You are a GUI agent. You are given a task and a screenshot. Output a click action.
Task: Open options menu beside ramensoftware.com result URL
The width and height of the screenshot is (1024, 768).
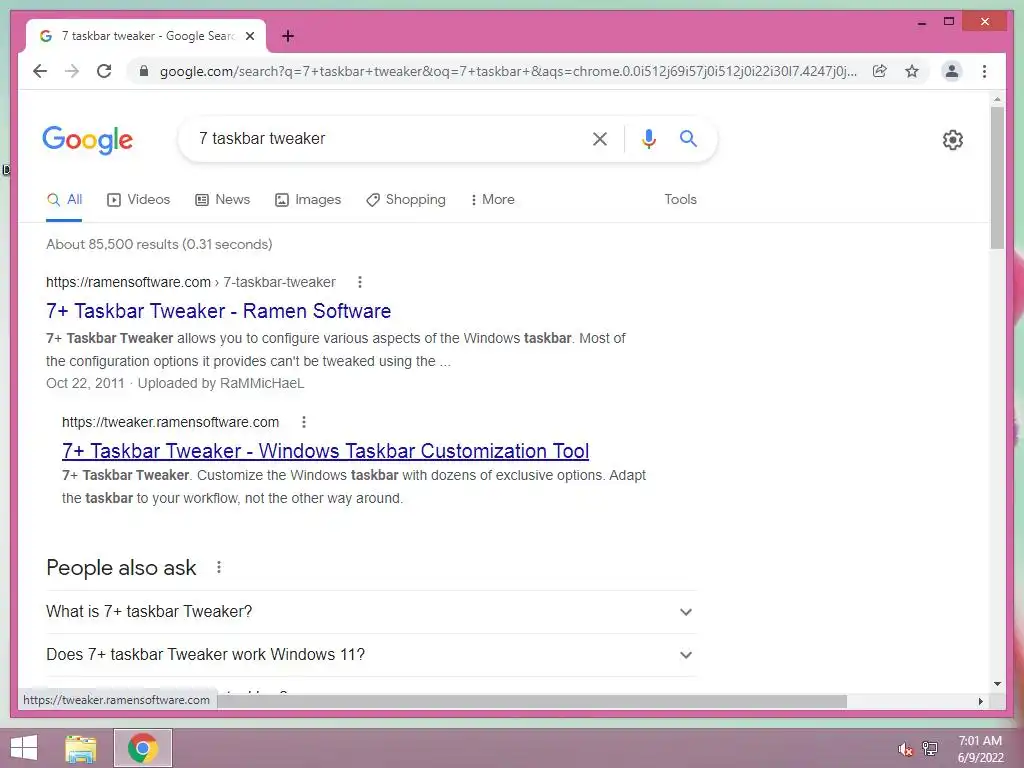(360, 282)
